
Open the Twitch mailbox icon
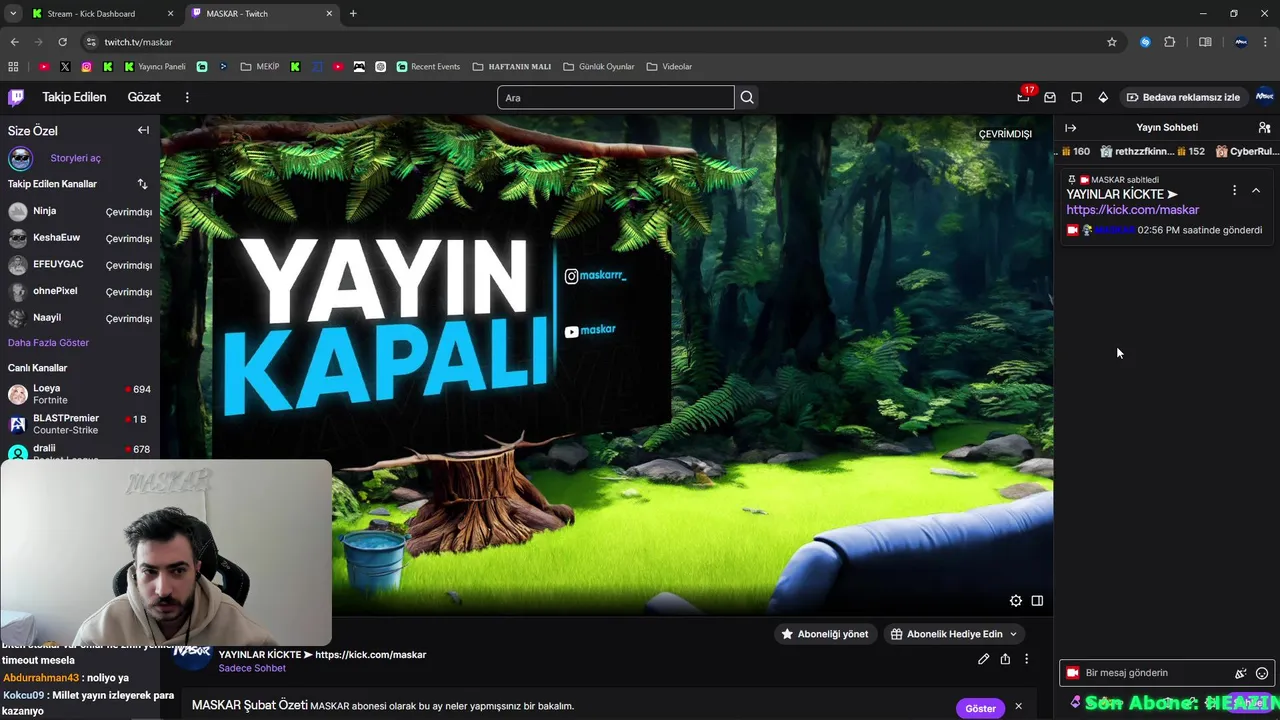tap(1050, 97)
